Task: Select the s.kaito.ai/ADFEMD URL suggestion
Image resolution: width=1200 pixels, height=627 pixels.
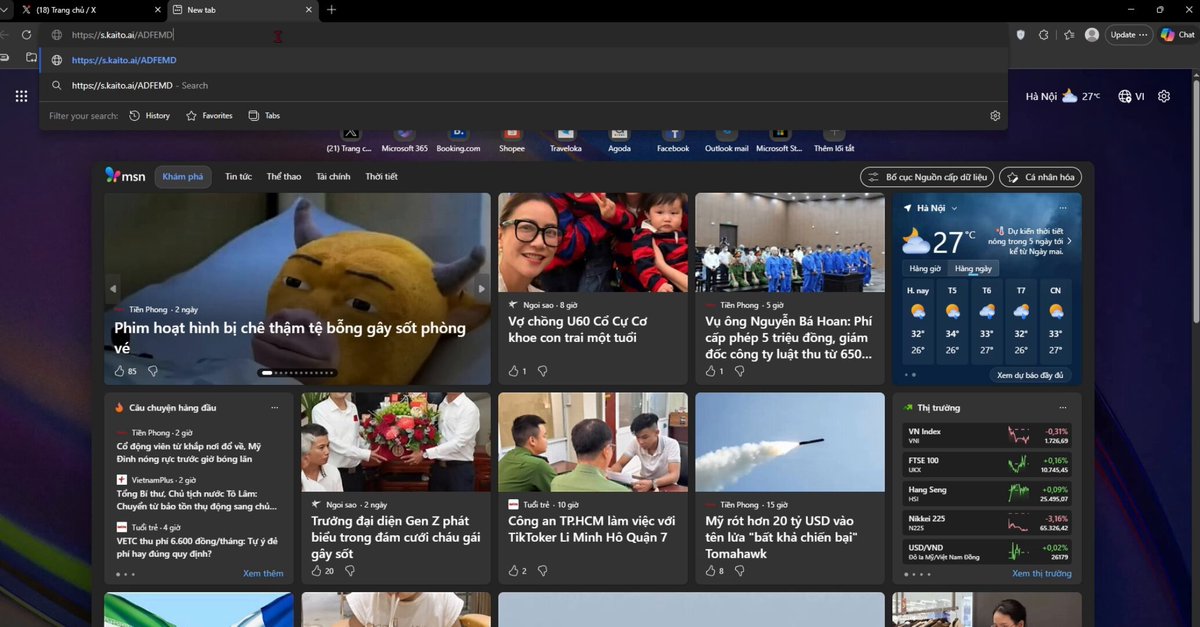Action: click(x=523, y=60)
